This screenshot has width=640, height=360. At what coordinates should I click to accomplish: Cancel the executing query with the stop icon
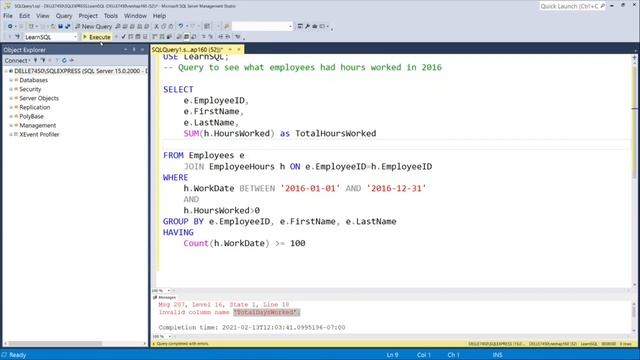point(116,37)
